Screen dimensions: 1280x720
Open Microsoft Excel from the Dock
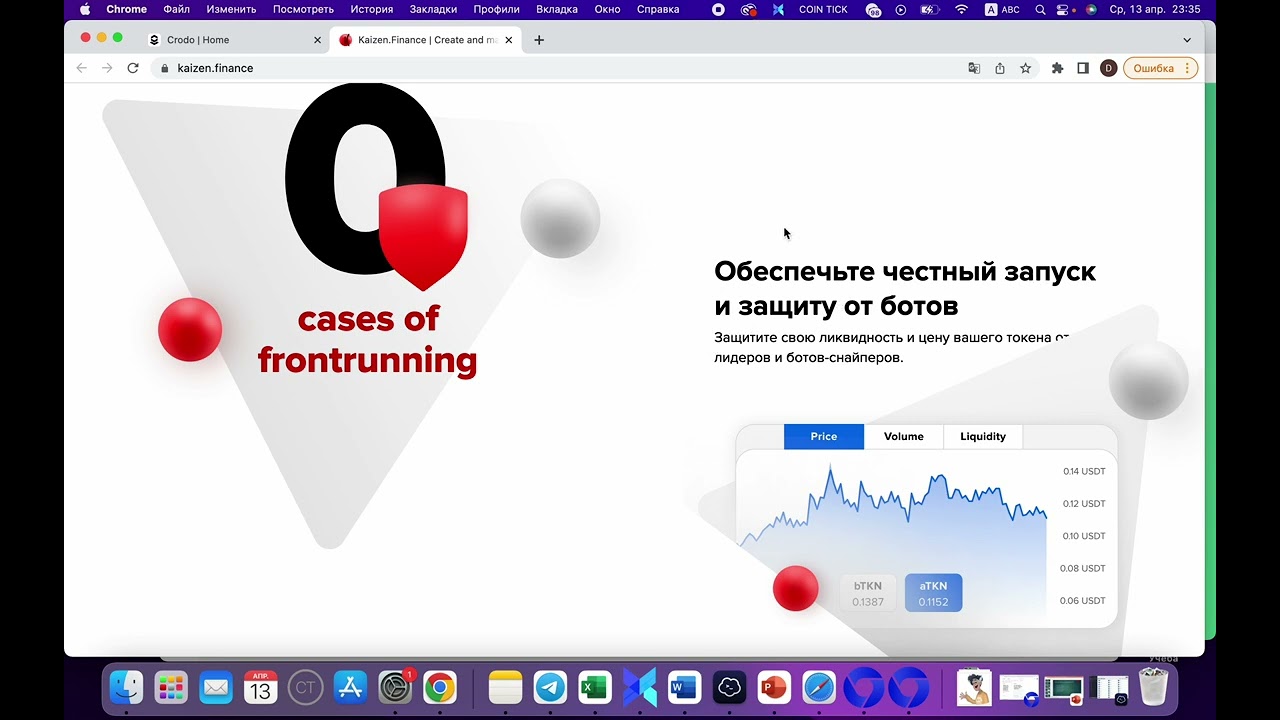pyautogui.click(x=595, y=687)
